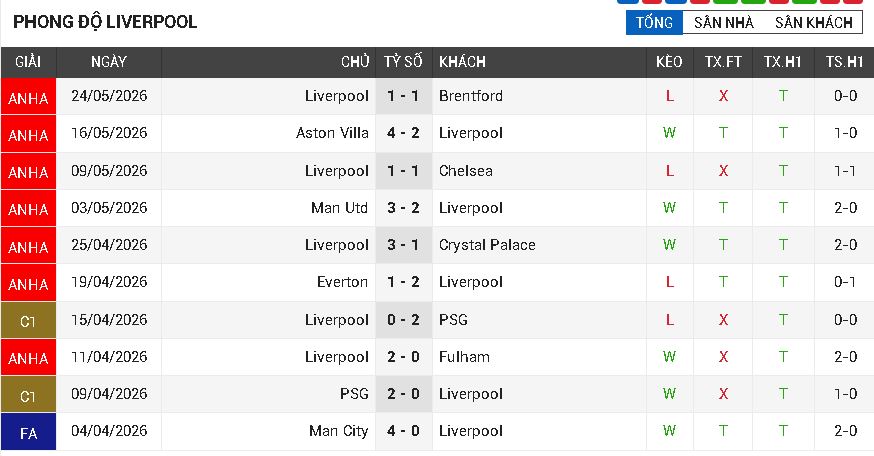The height and width of the screenshot is (456, 874).
Task: Click the C1 badge for PSG home match
Action: point(28,395)
